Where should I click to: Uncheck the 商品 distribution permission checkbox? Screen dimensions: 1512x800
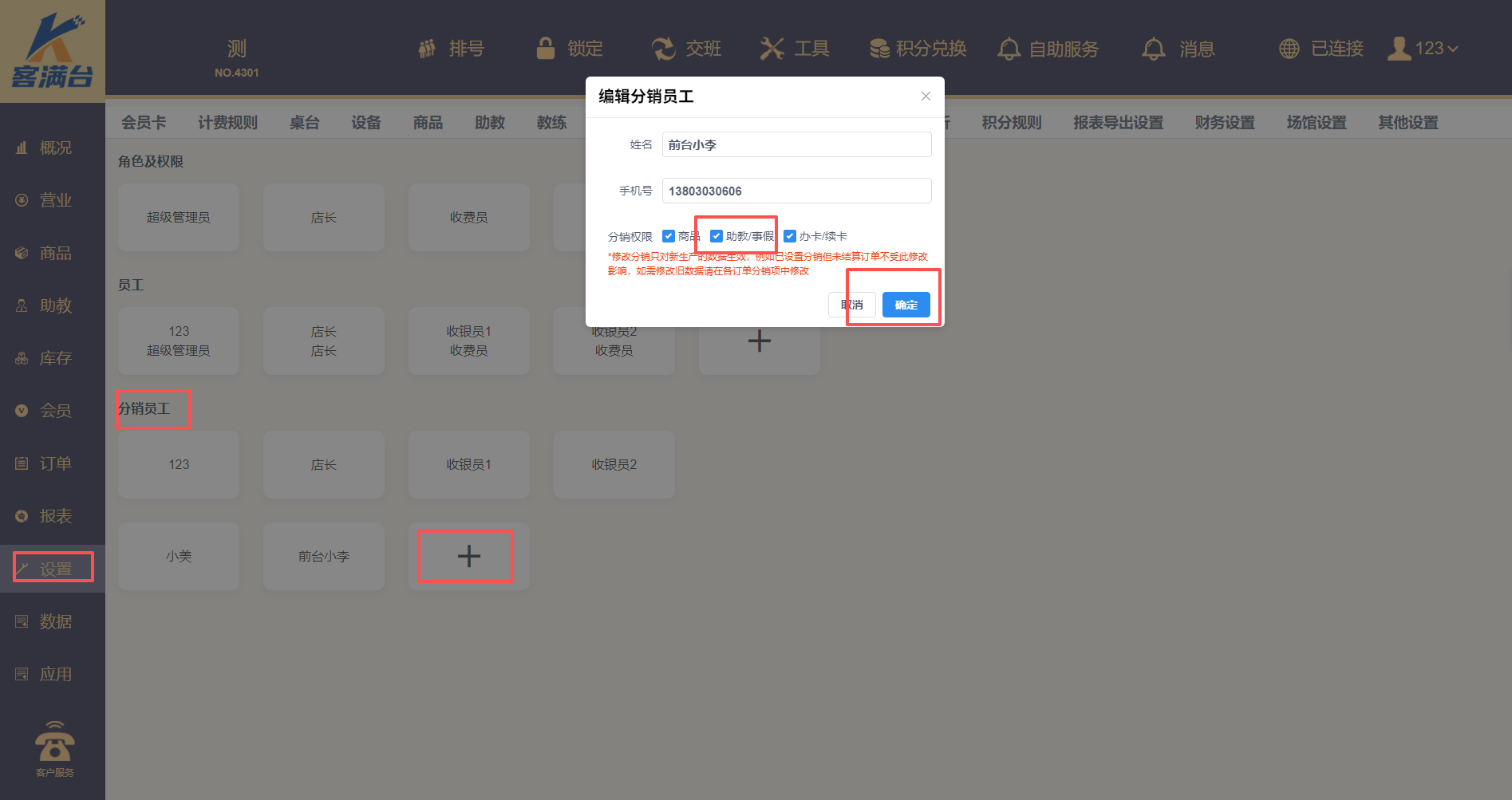click(669, 236)
